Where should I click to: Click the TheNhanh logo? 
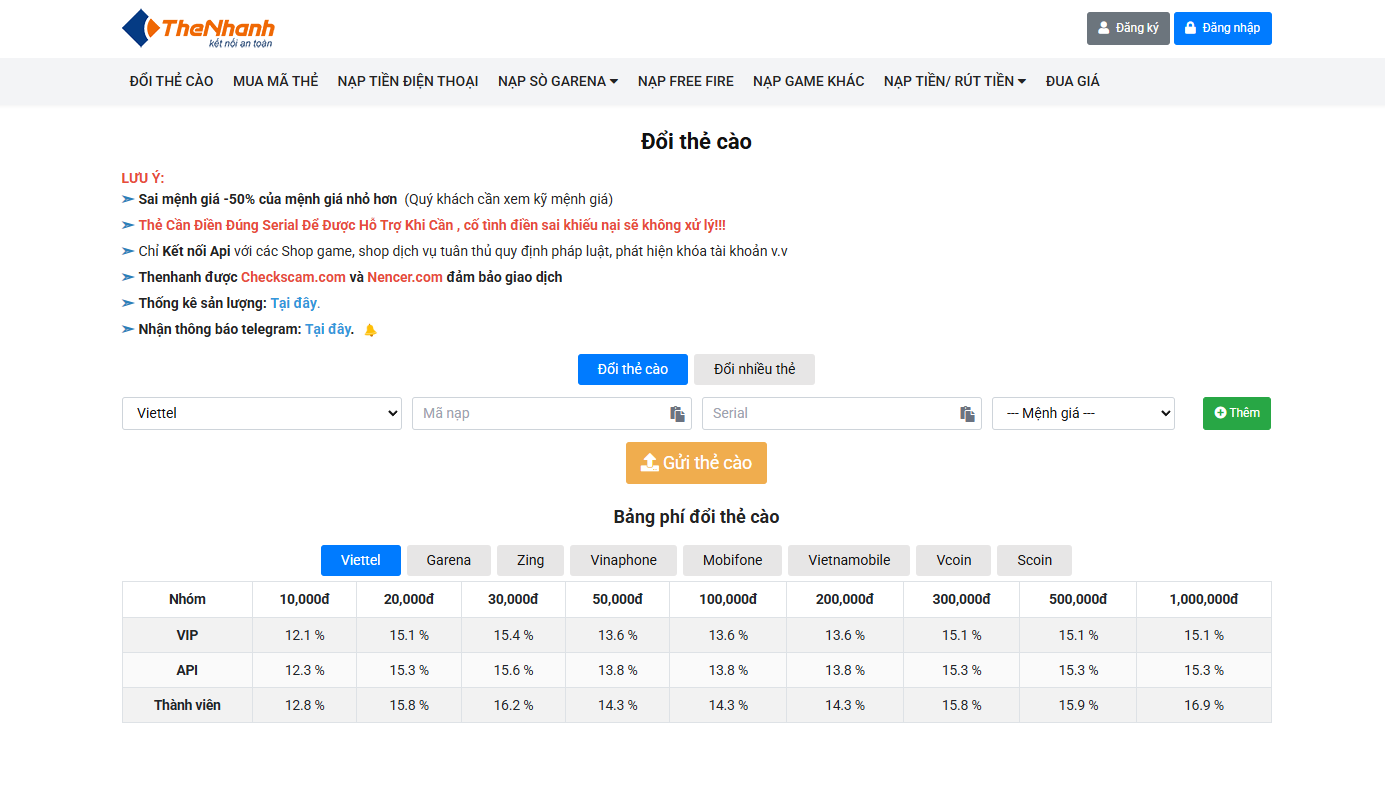coord(198,28)
